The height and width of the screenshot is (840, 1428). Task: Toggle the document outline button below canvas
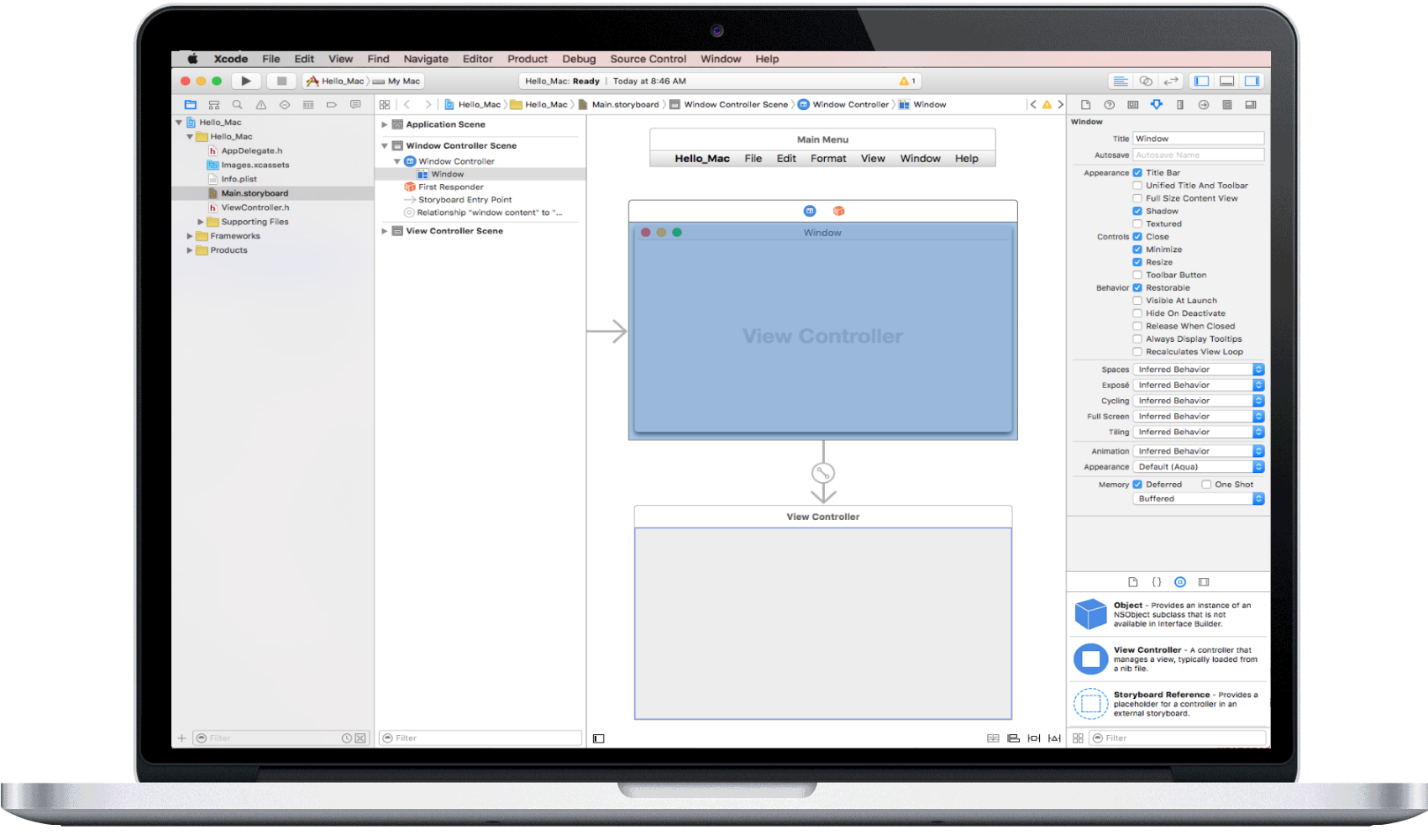[x=599, y=738]
